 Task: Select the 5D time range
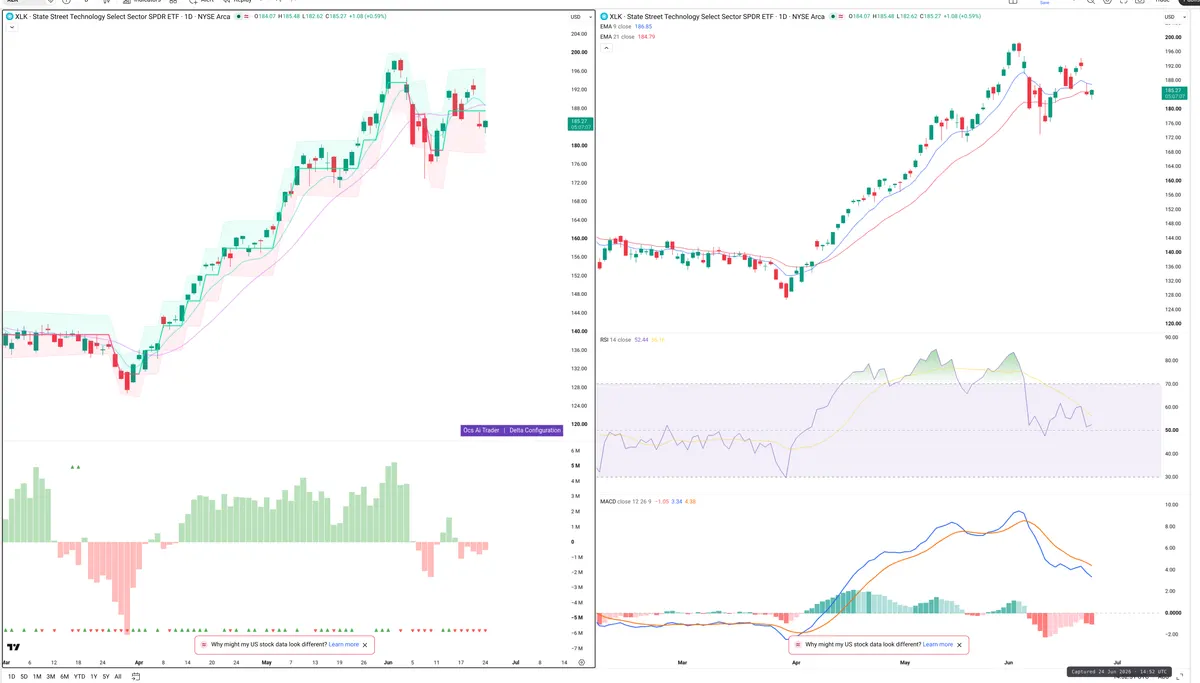pyautogui.click(x=24, y=677)
